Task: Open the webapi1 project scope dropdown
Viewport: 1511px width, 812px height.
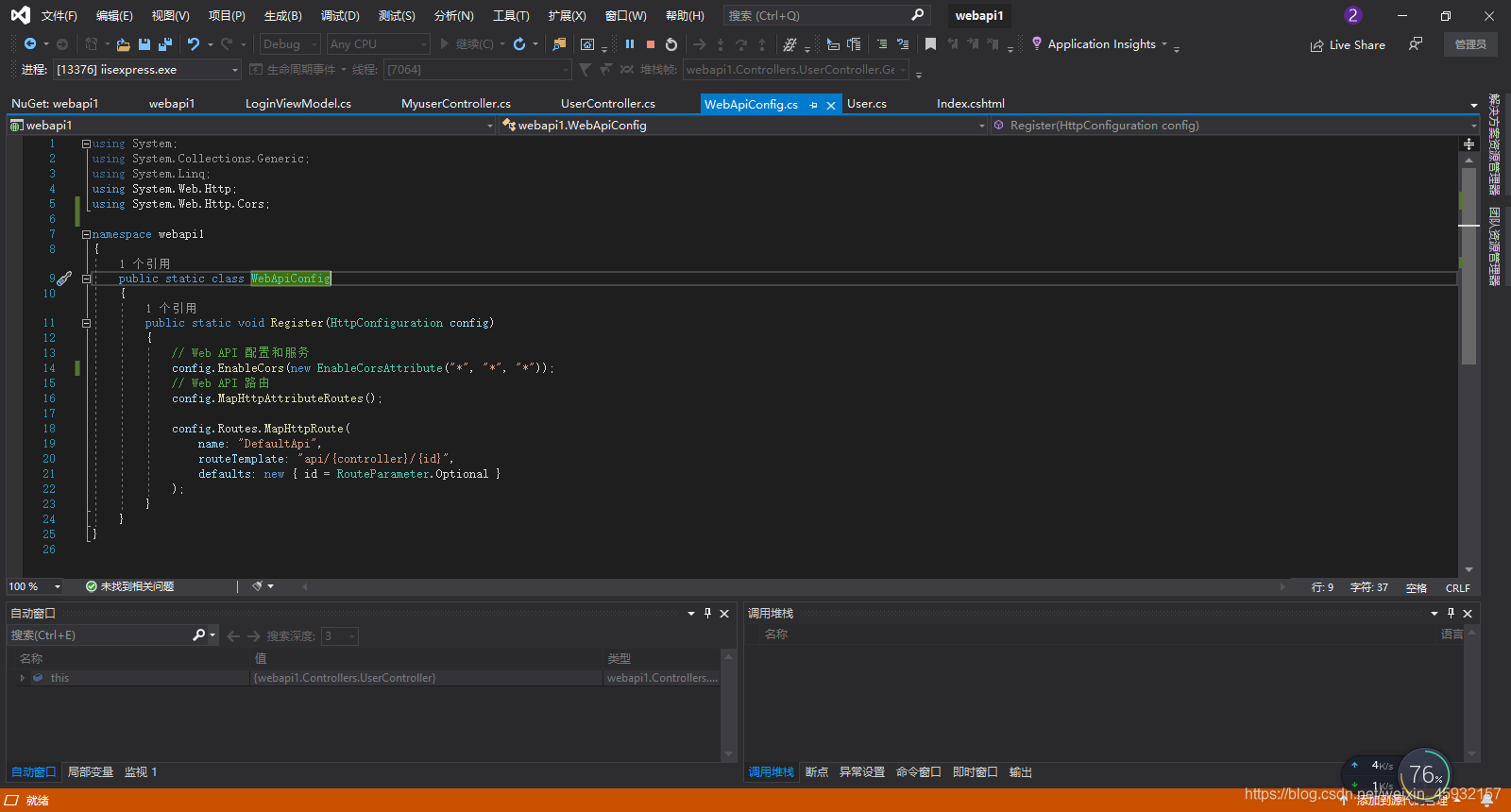Action: coord(251,125)
